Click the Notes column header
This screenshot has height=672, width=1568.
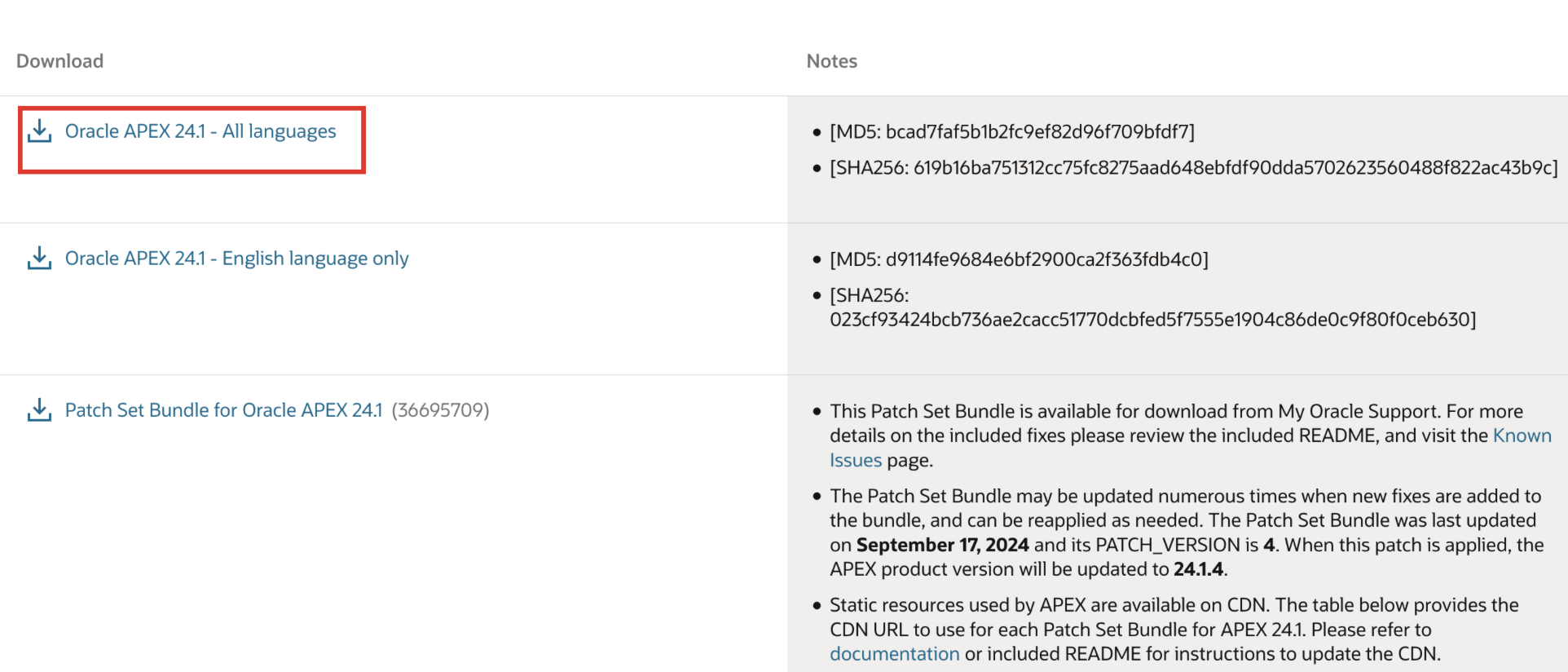[831, 61]
